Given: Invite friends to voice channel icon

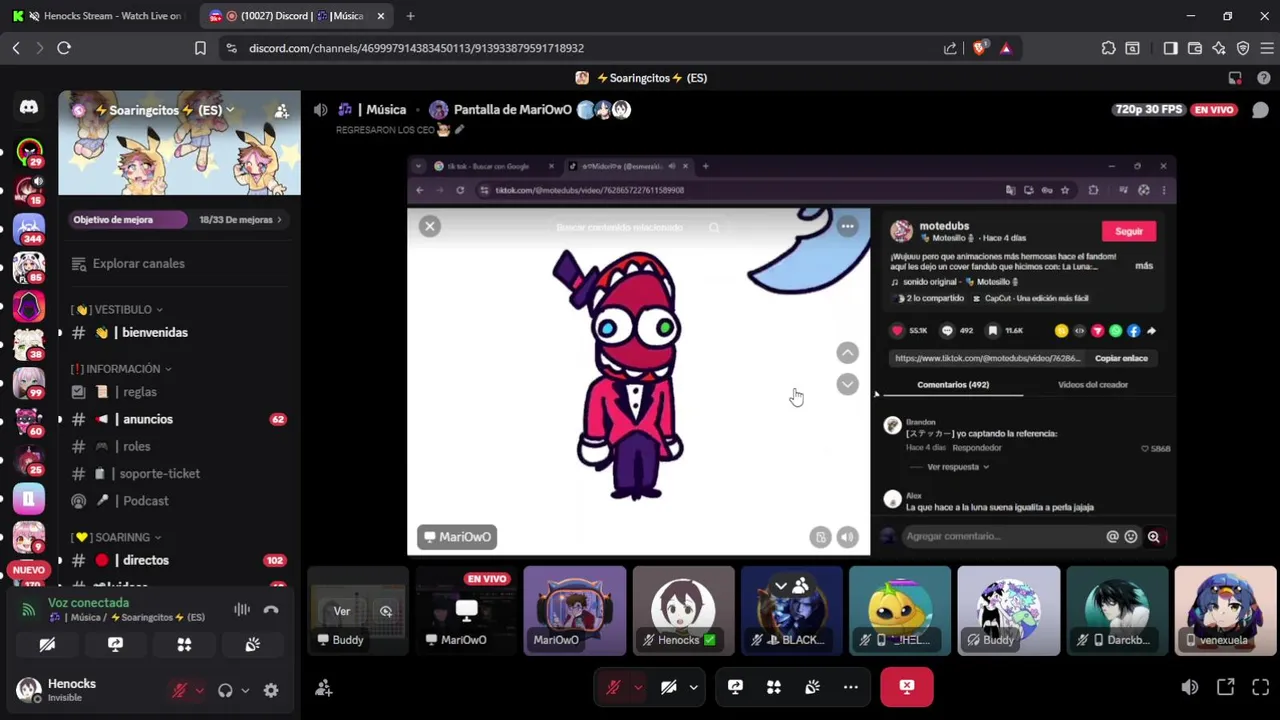Looking at the screenshot, I should tap(323, 688).
